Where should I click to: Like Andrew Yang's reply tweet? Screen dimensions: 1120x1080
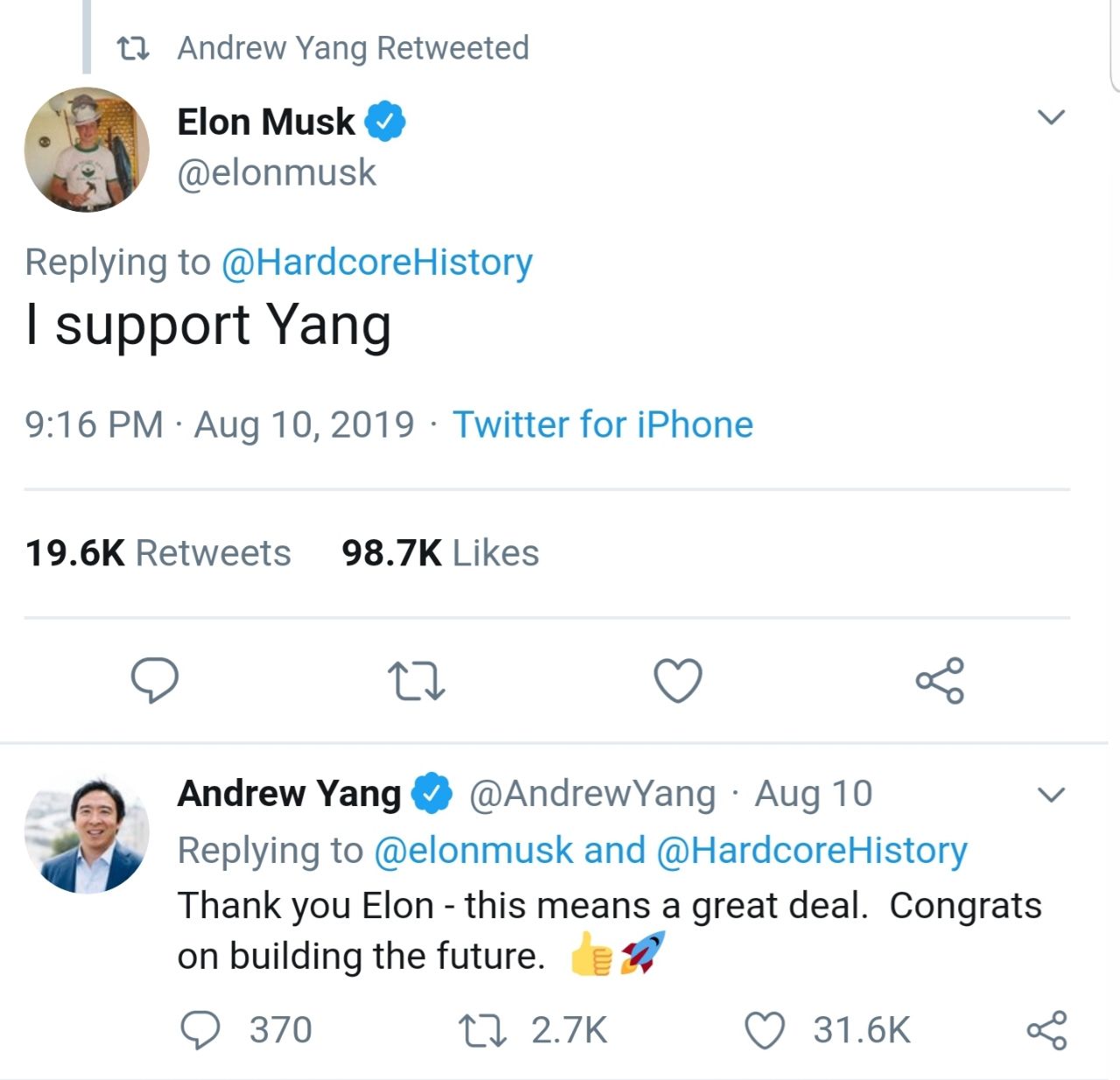point(765,1030)
